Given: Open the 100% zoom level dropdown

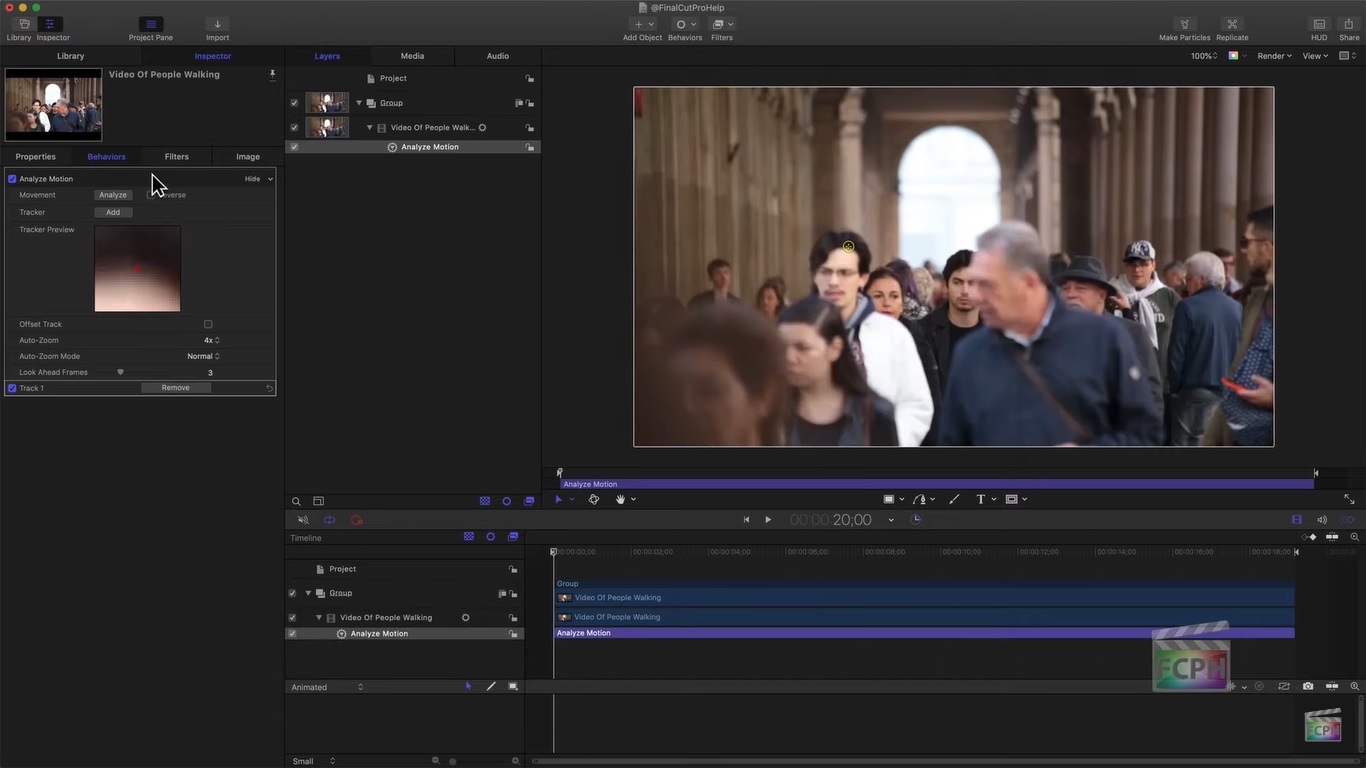Looking at the screenshot, I should tap(1204, 56).
